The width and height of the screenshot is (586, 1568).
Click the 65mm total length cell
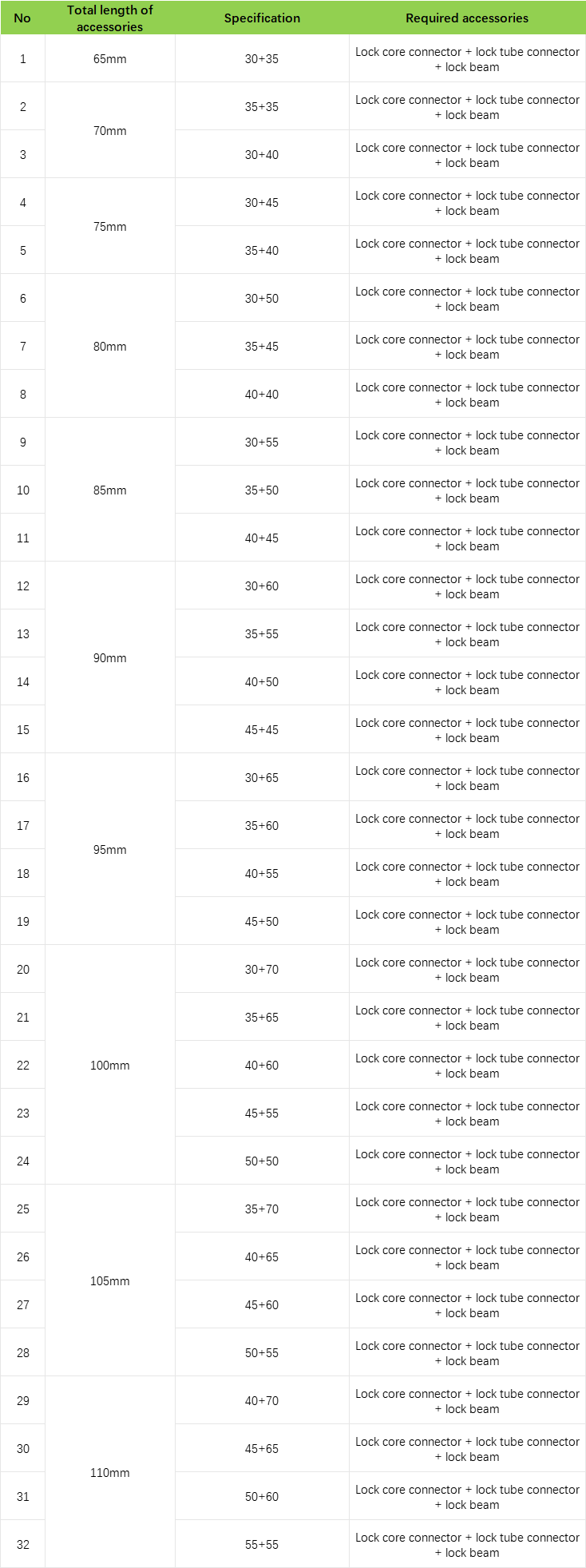pyautogui.click(x=110, y=59)
